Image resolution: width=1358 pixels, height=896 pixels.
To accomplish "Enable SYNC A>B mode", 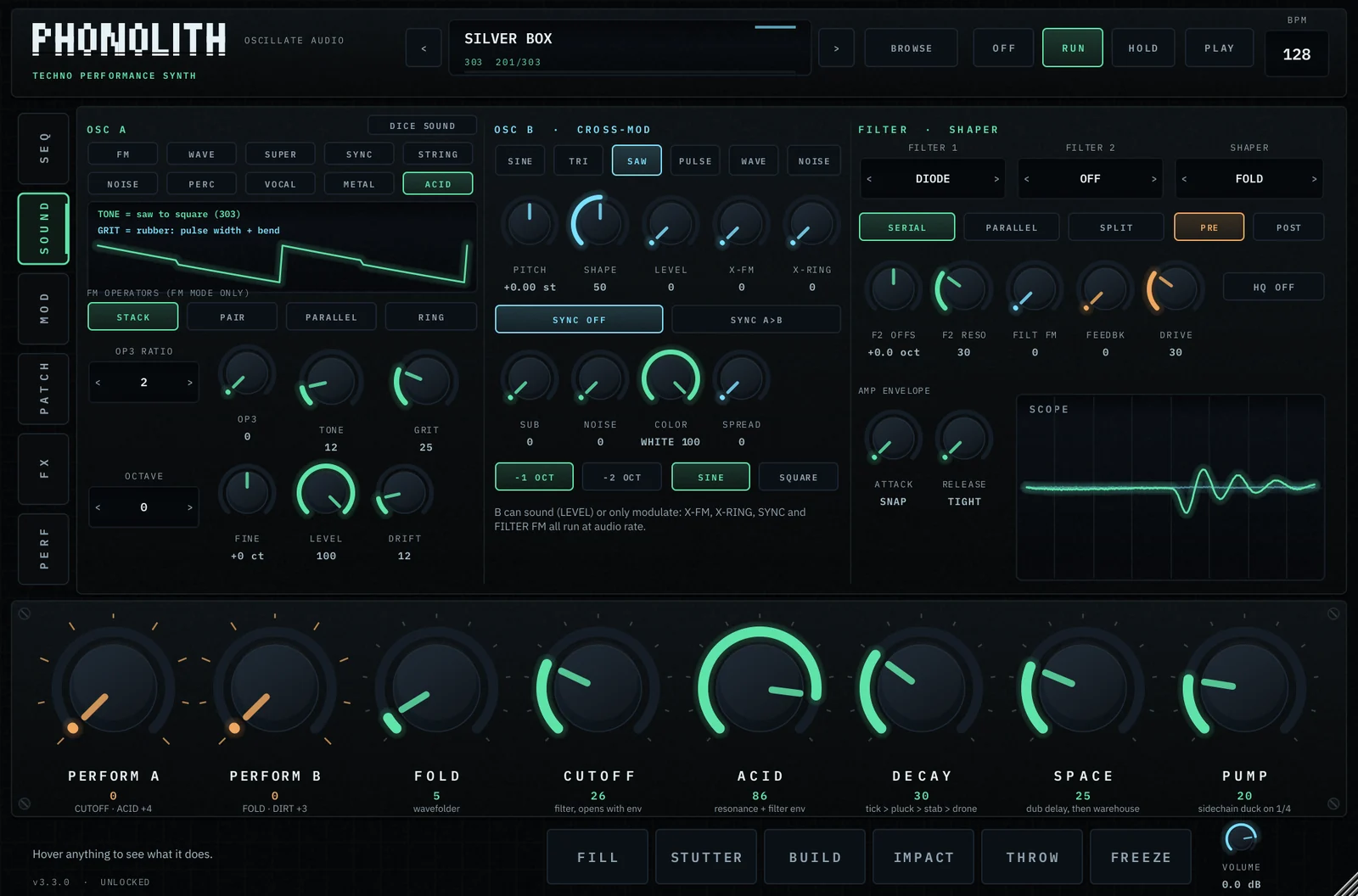I will tap(756, 319).
